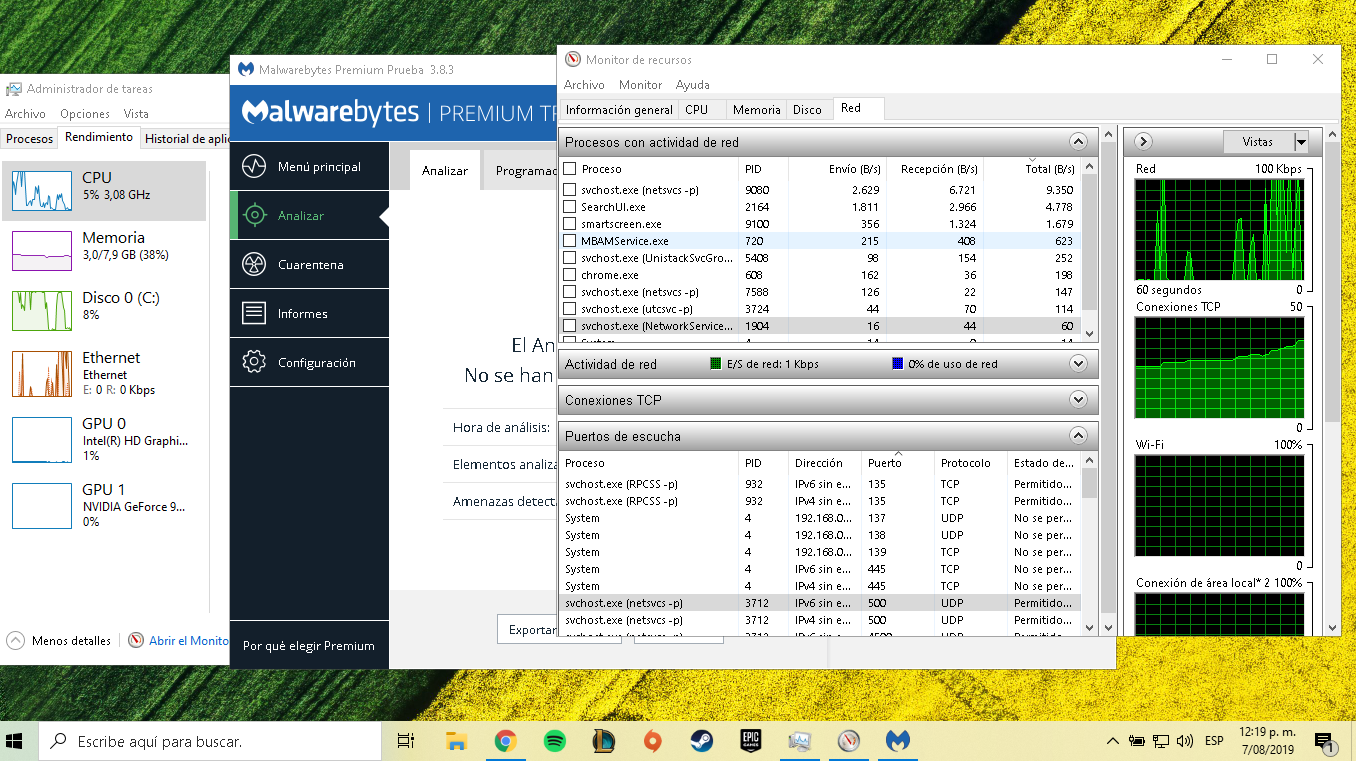The width and height of the screenshot is (1356, 761).
Task: Expand the Actividad de red section
Action: [x=1078, y=364]
